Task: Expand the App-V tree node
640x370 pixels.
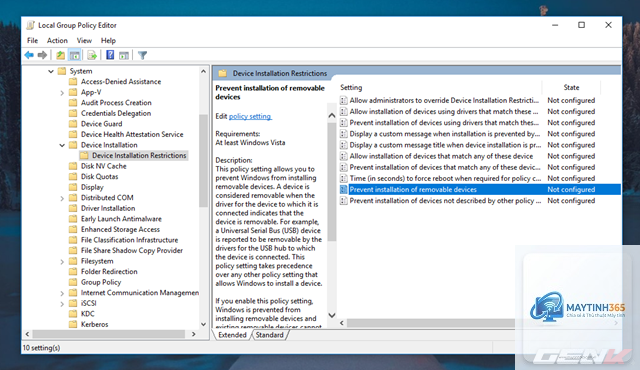Action: pos(62,93)
